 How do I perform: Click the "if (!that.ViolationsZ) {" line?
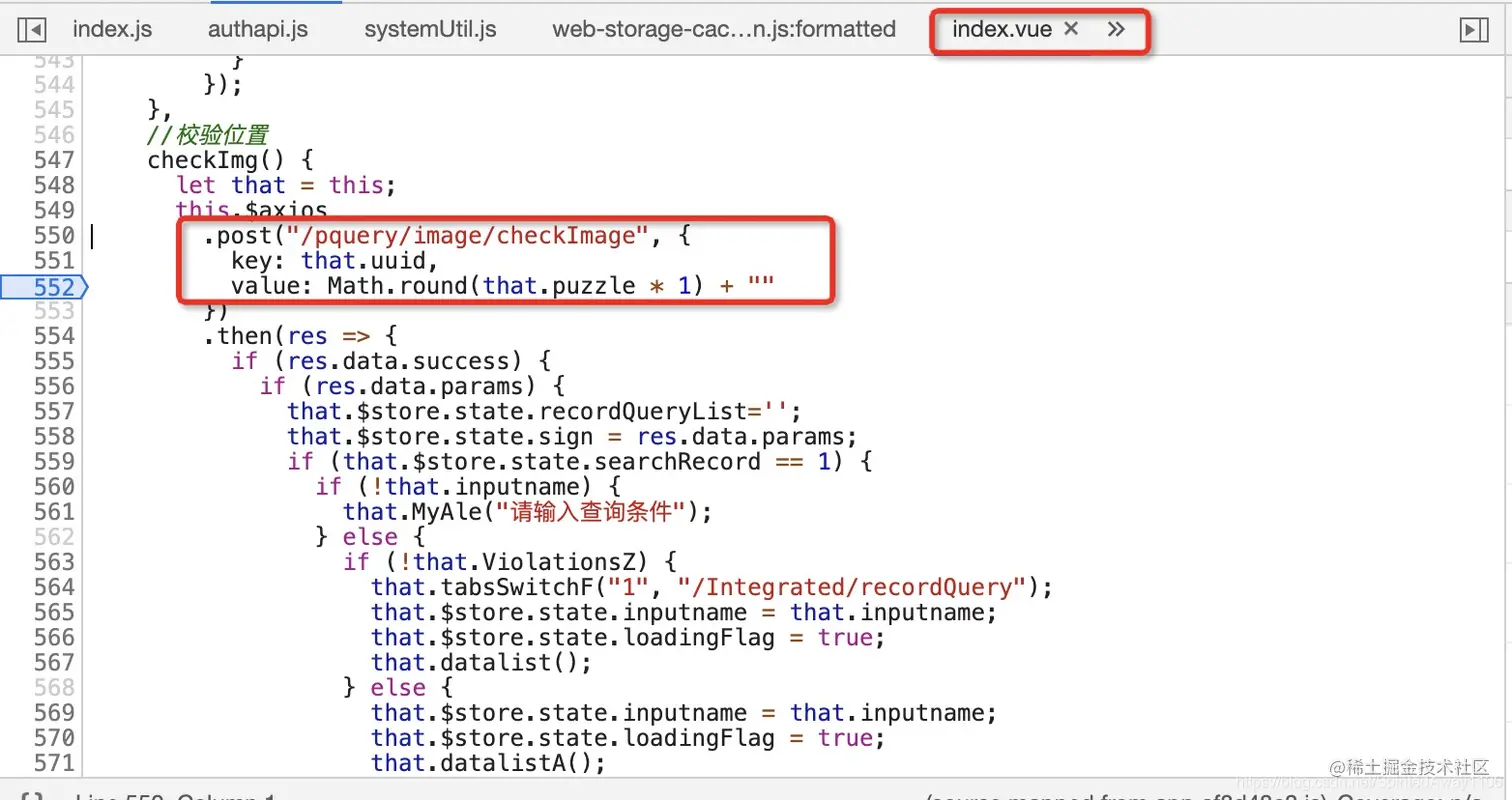510,562
